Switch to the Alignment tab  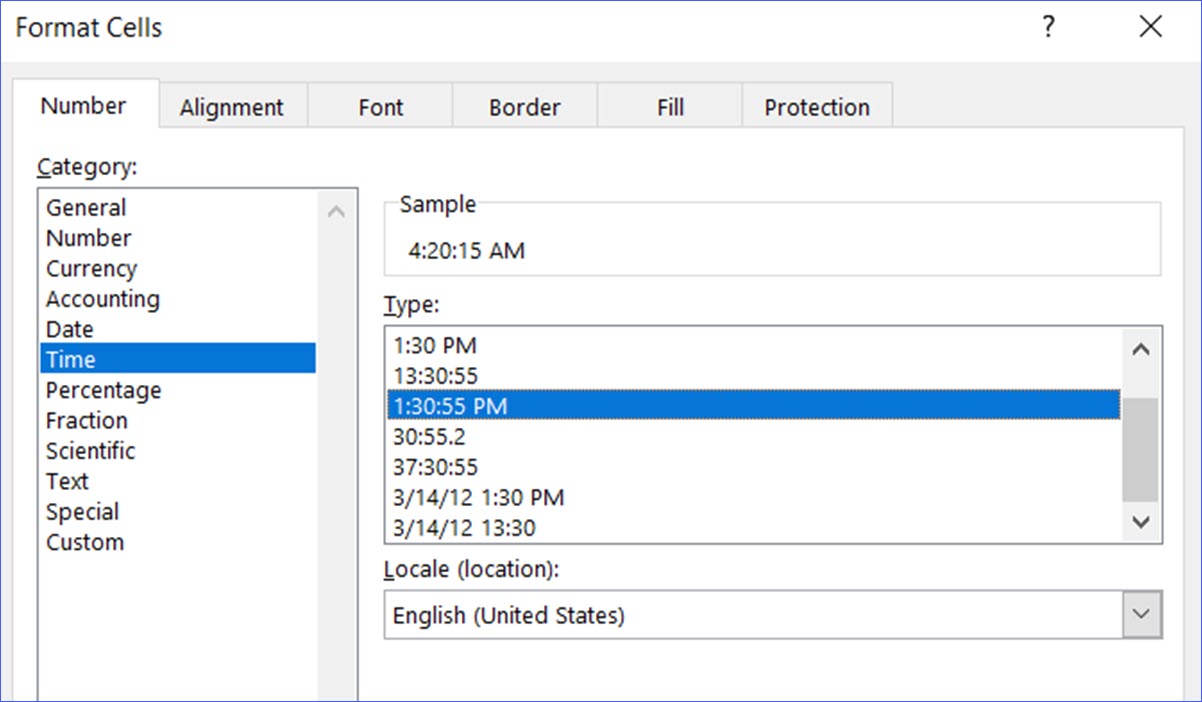232,106
